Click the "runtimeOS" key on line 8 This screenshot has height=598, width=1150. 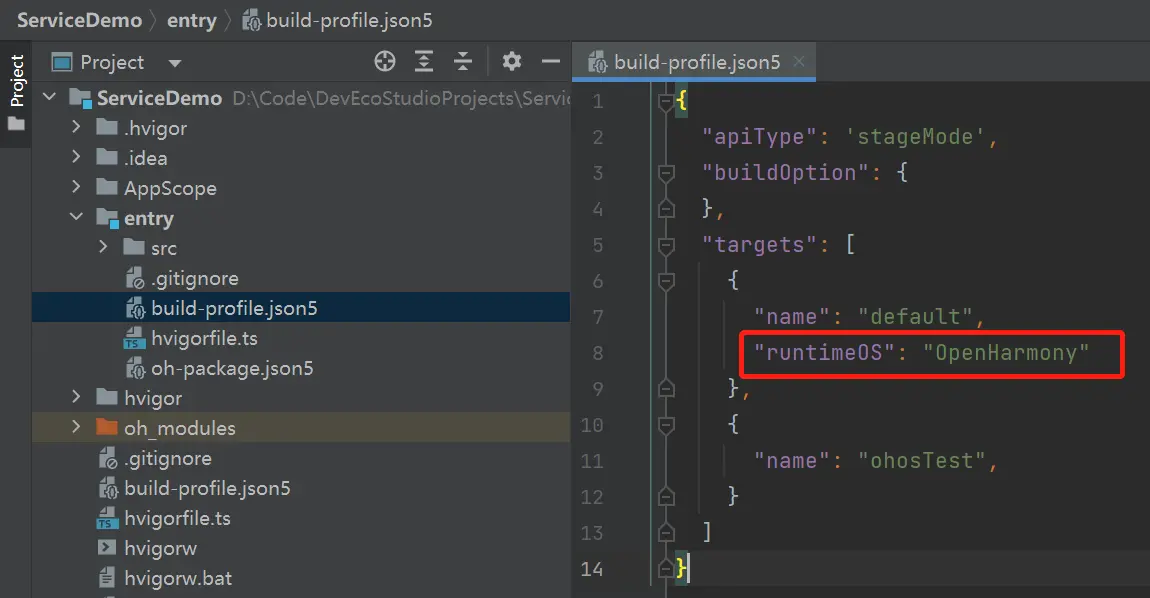click(x=824, y=352)
